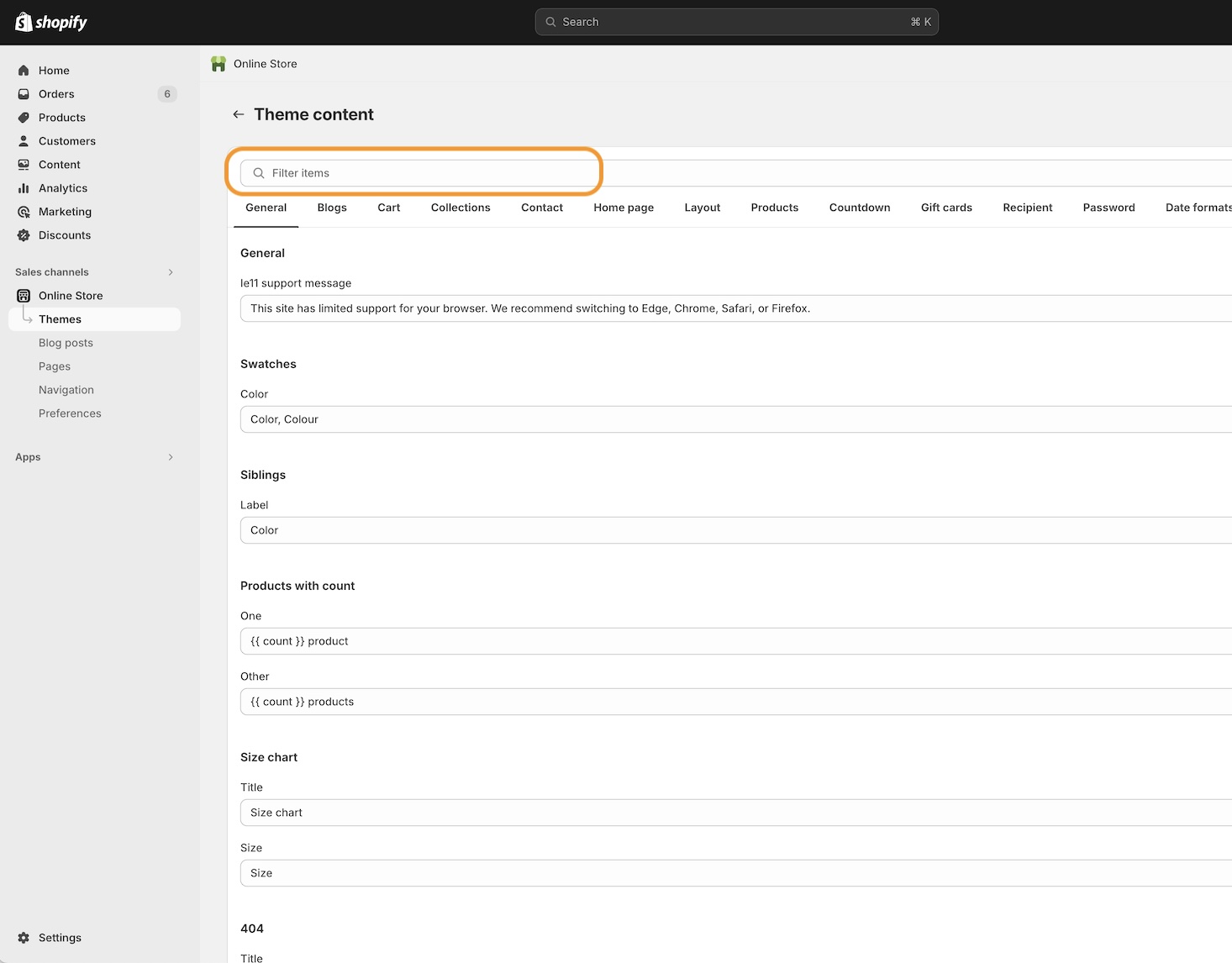Viewport: 1232px width, 963px height.
Task: Click the Marketing target icon
Action: 24,212
